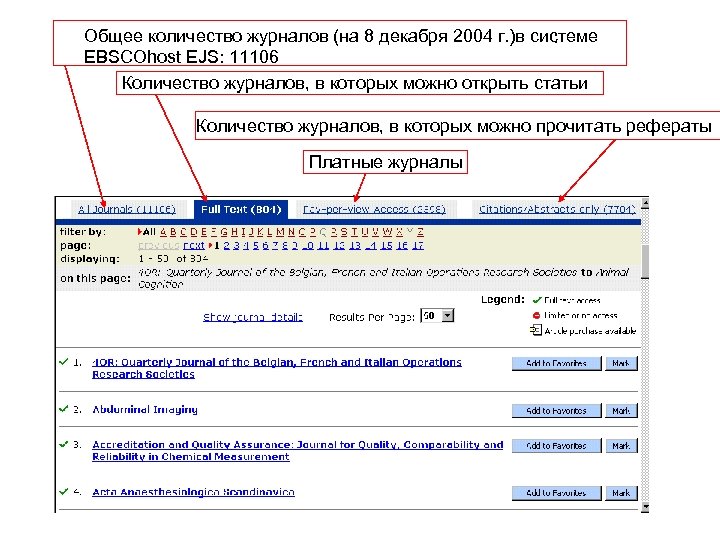The image size is (720, 540).
Task: Filter journals by letter T
Action: click(354, 232)
